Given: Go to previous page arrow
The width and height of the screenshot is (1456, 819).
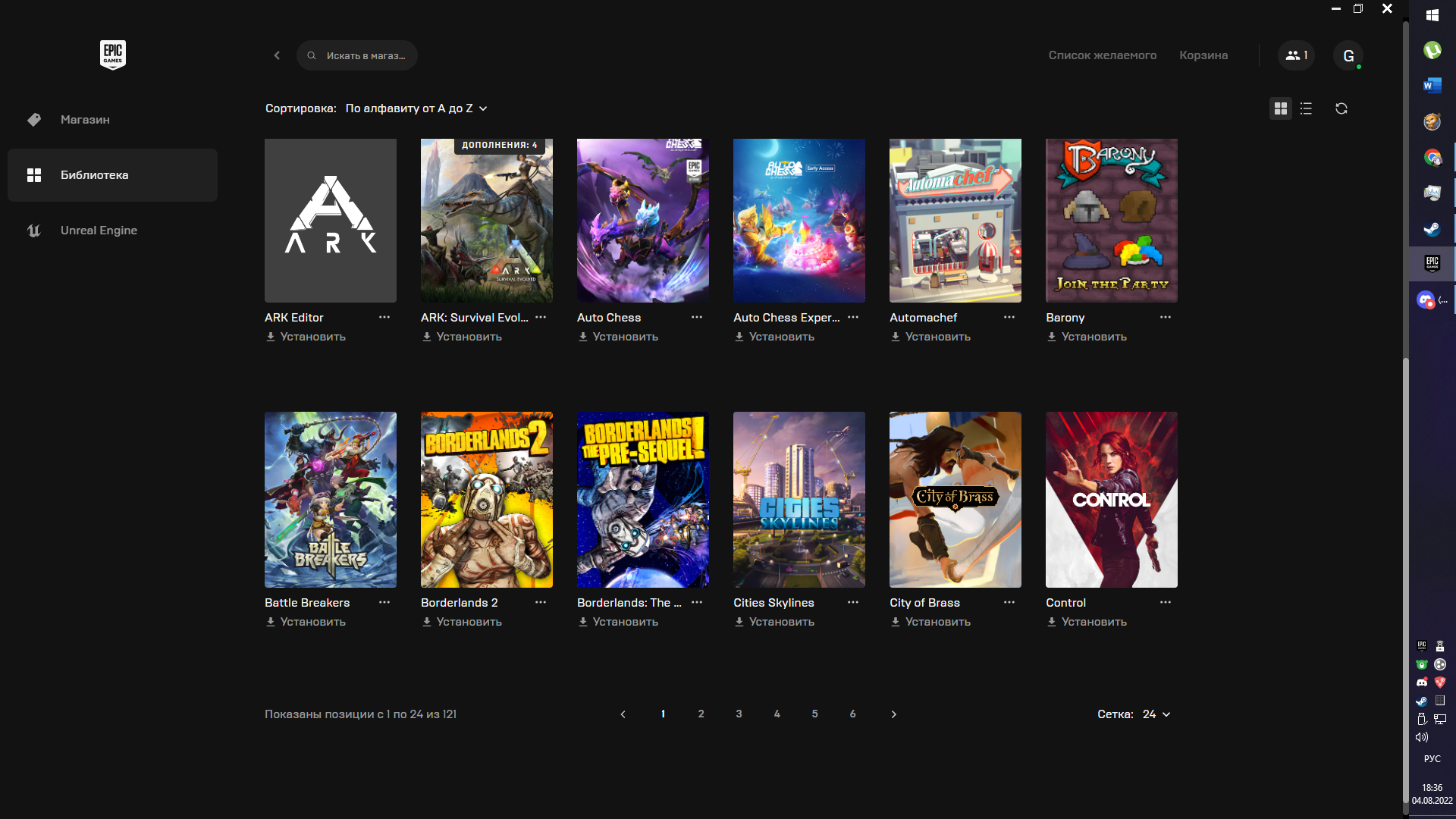Looking at the screenshot, I should pyautogui.click(x=623, y=714).
